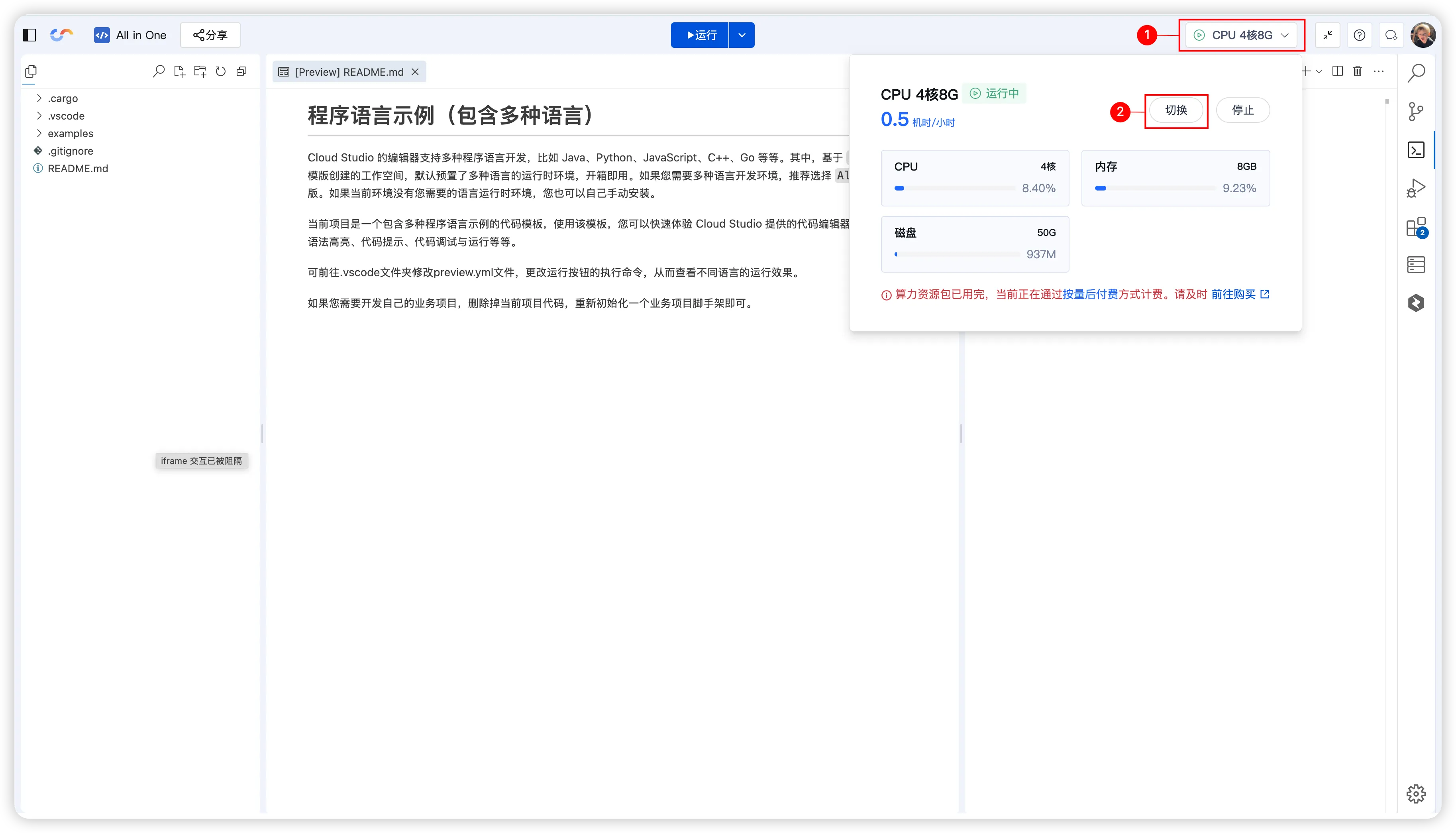The image size is (1456, 833).
Task: Open the source control icon
Action: (x=1416, y=112)
